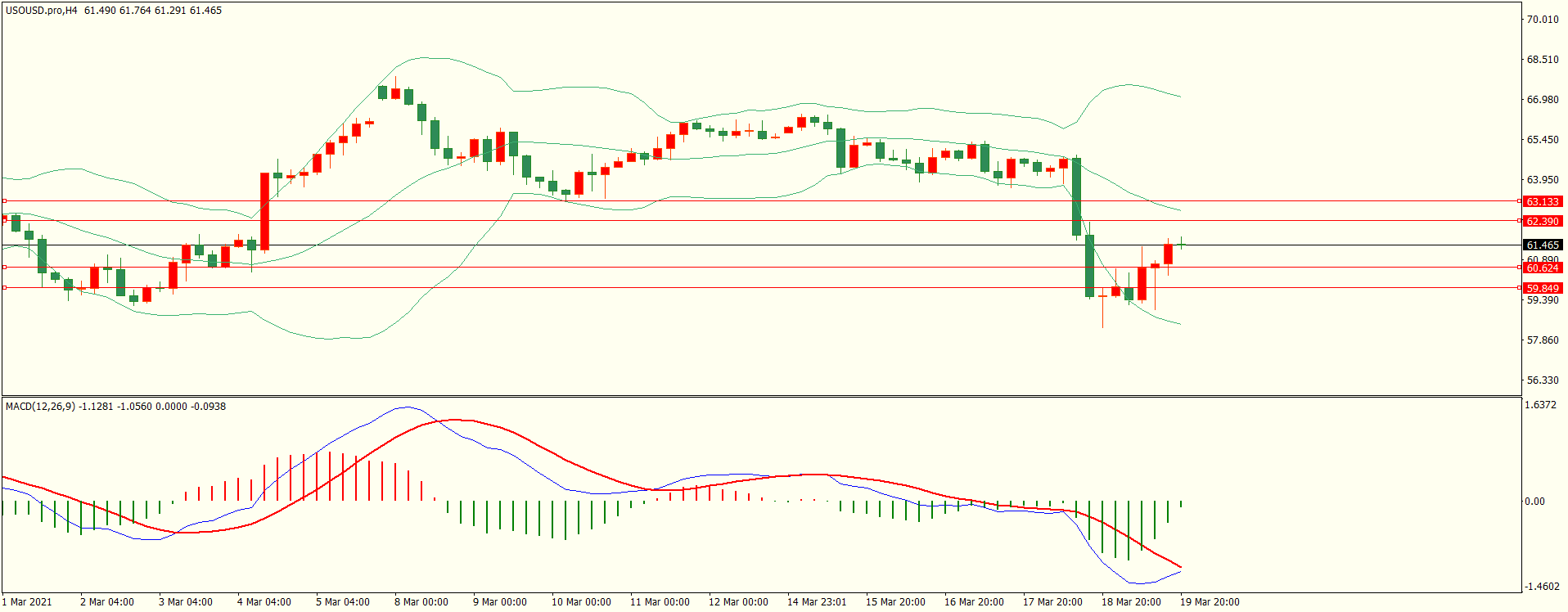1568x612 pixels.
Task: Click the 63.133 horizontal line price label
Action: (x=1543, y=201)
